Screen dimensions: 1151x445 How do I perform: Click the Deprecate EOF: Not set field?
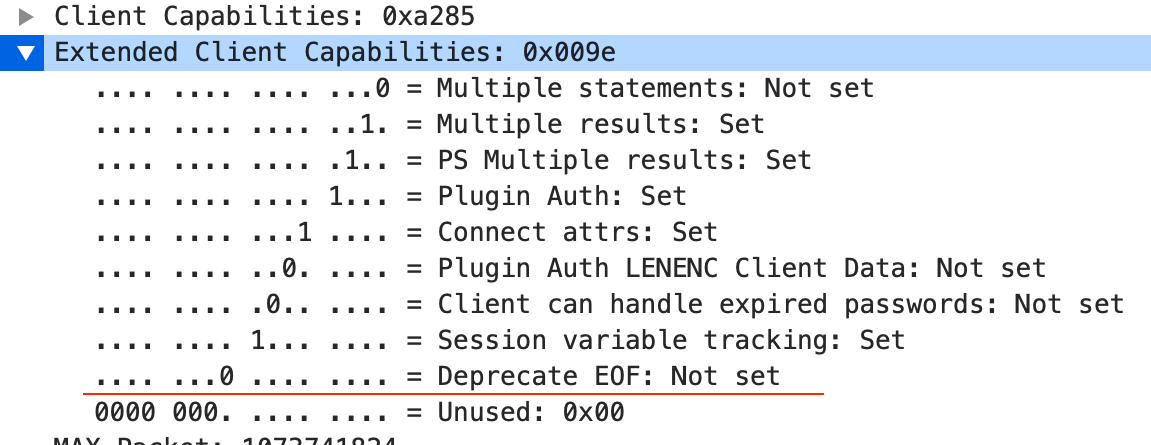tap(608, 376)
